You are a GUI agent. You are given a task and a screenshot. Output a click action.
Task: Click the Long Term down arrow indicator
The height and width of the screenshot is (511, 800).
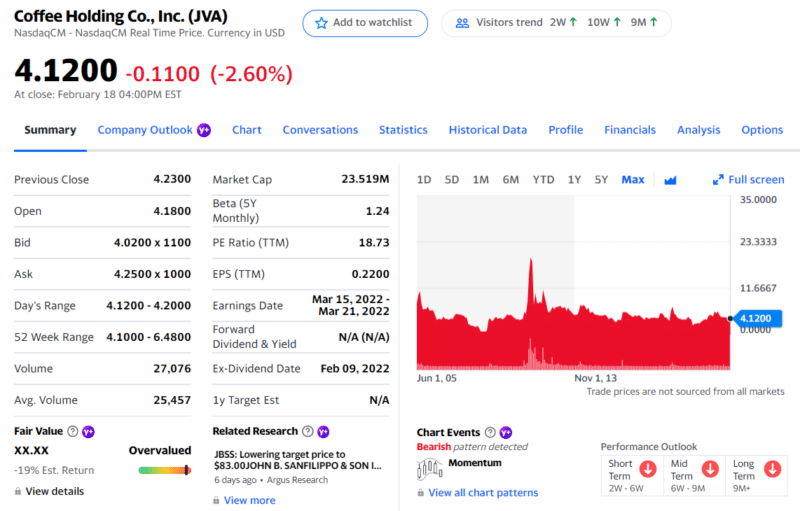point(772,469)
